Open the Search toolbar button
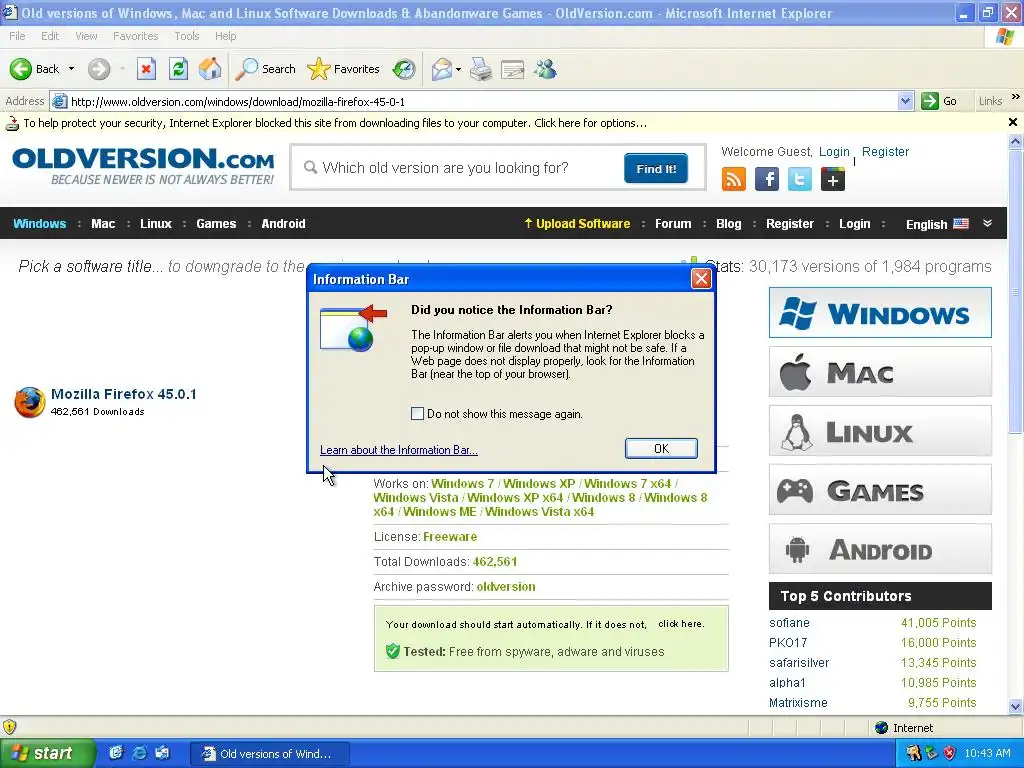This screenshot has width=1024, height=768. click(266, 69)
